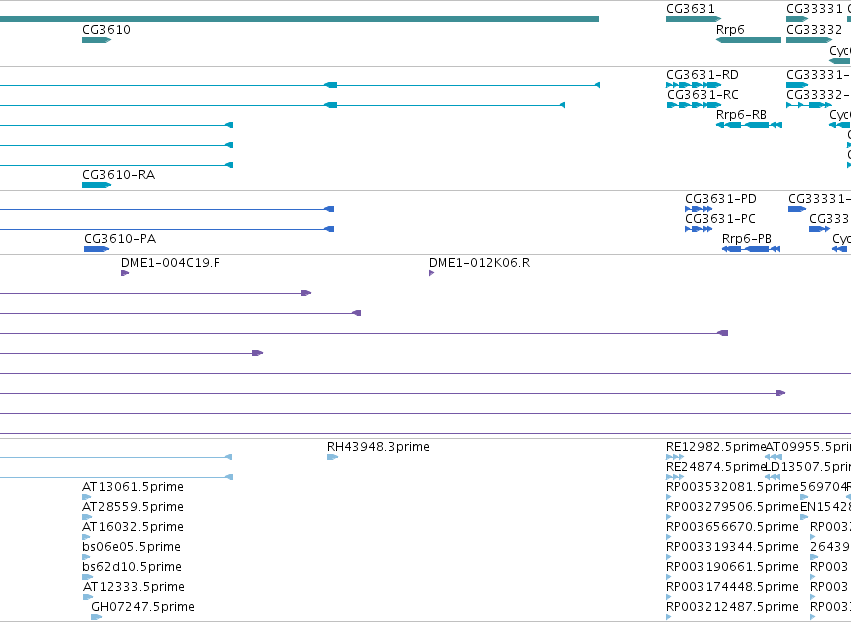Click the CG3631 gene label
The width and height of the screenshot is (851, 622).
pos(690,9)
